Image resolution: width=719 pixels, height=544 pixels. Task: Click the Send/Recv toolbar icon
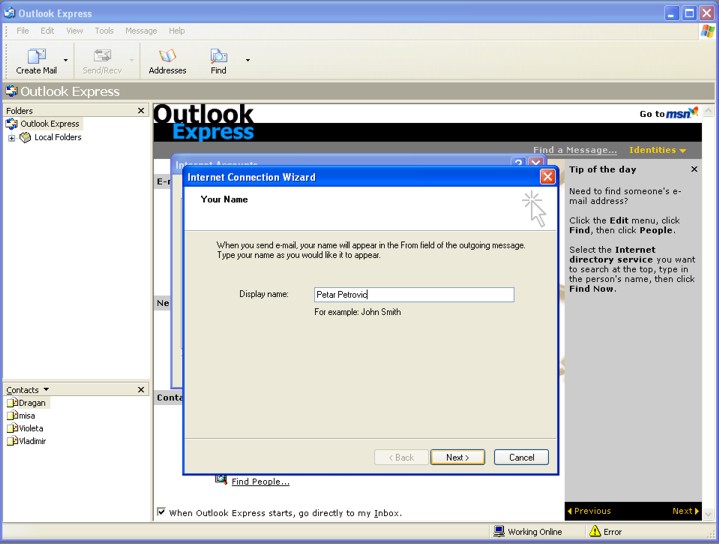coord(102,56)
